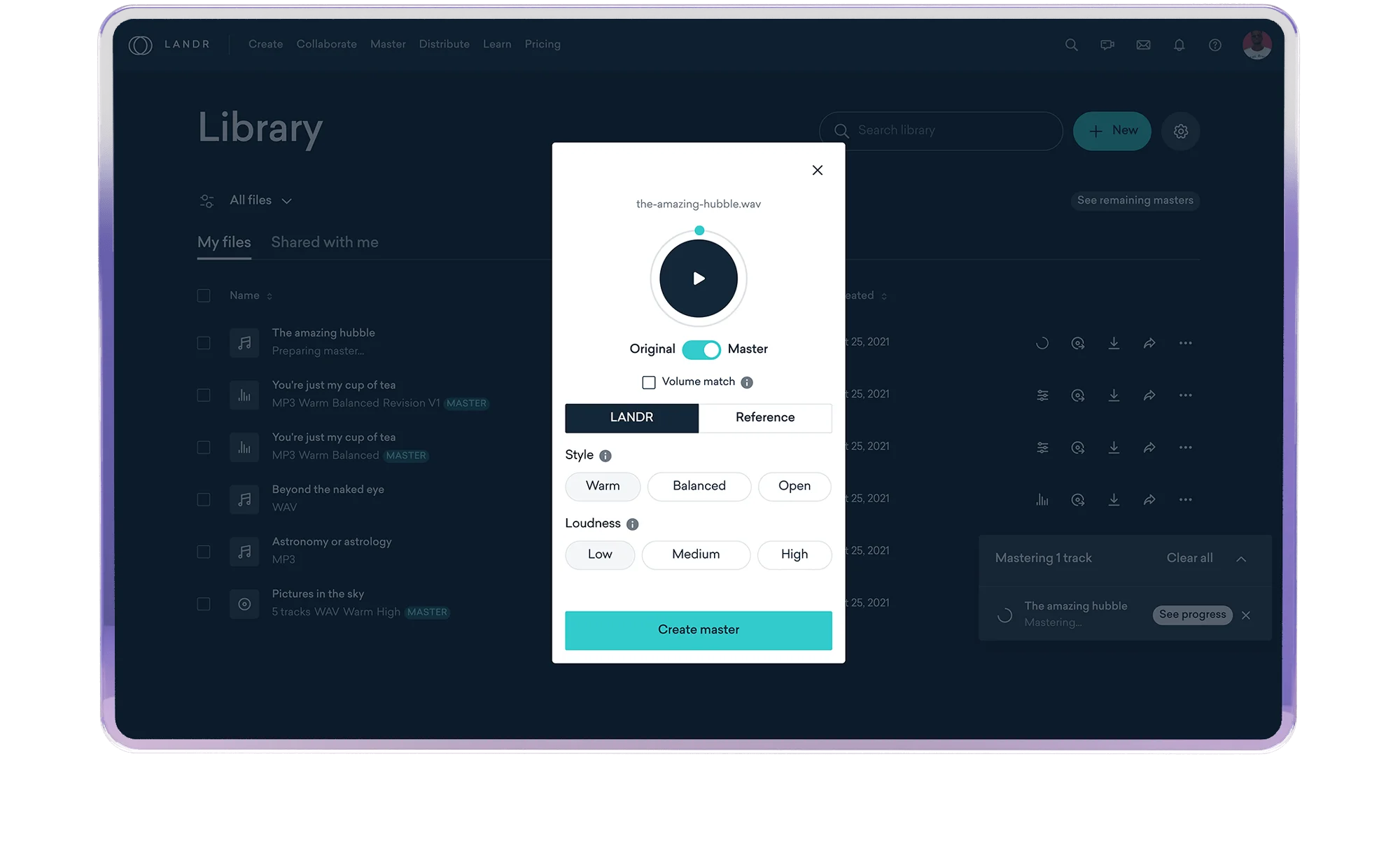Screen dimensions: 1400x845
Task: Open search from the top navigation bar
Action: point(1071,45)
